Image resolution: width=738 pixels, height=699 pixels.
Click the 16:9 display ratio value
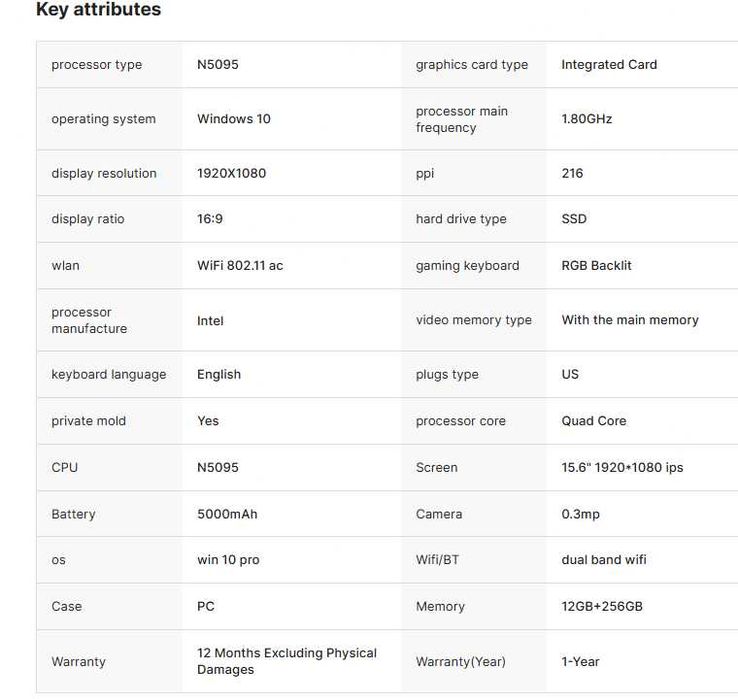(x=210, y=219)
